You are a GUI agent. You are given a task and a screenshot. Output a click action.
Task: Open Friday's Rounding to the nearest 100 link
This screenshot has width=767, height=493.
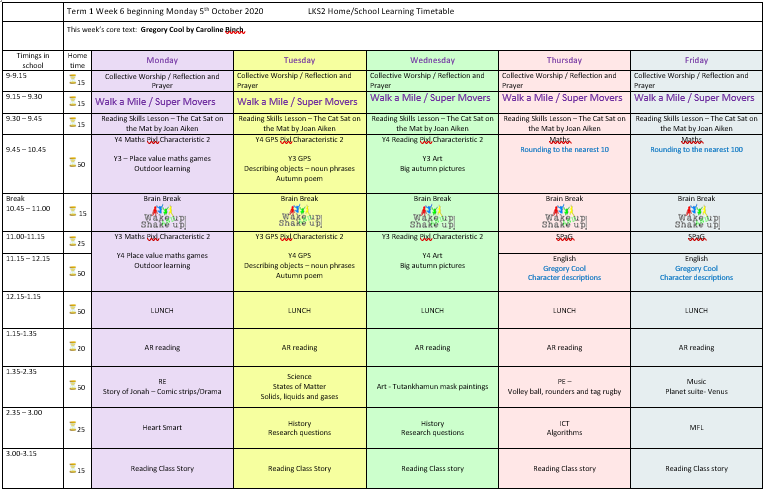[x=696, y=150]
